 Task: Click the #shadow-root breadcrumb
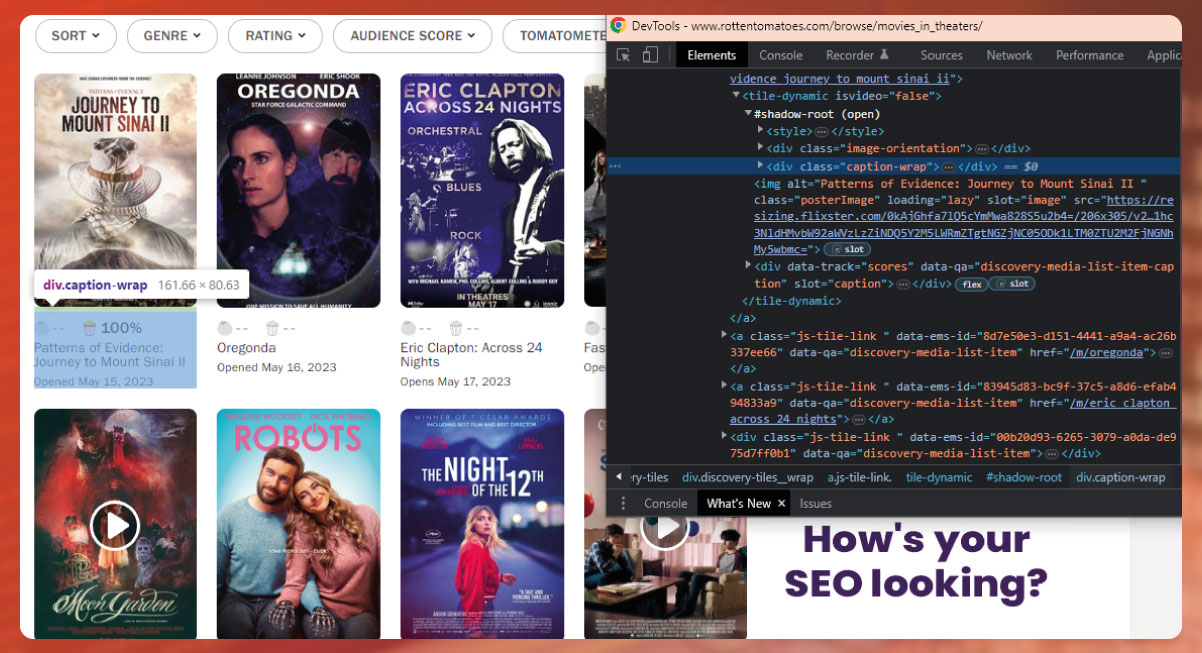pos(1024,477)
